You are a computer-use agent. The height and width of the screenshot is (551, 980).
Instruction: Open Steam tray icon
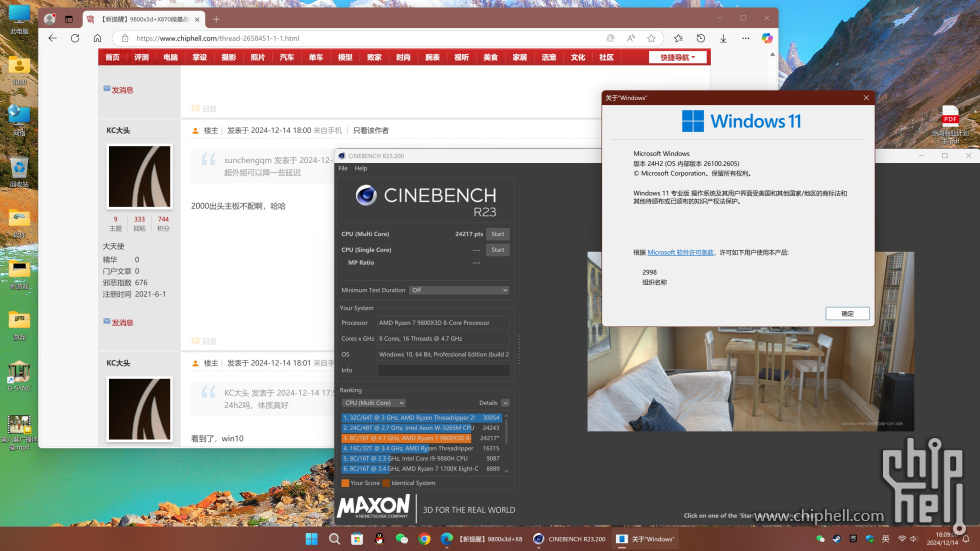(837, 539)
